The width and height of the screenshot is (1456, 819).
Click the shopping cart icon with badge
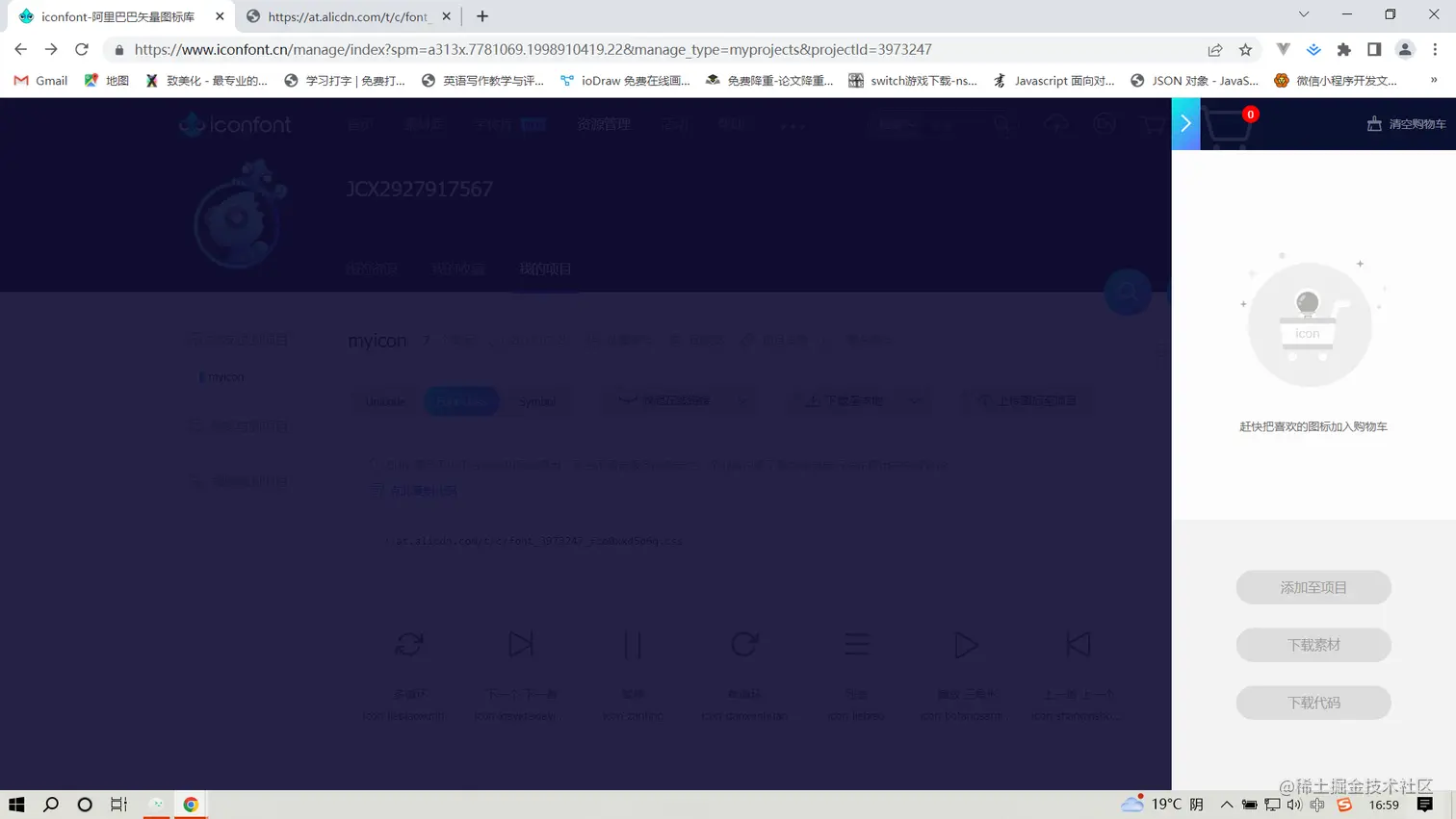pyautogui.click(x=1229, y=126)
